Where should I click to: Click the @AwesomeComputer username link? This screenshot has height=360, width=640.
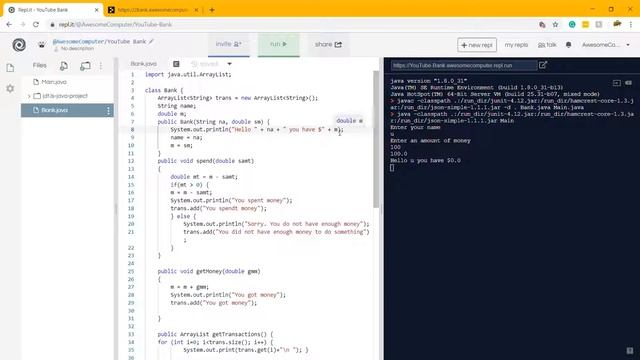[78, 41]
